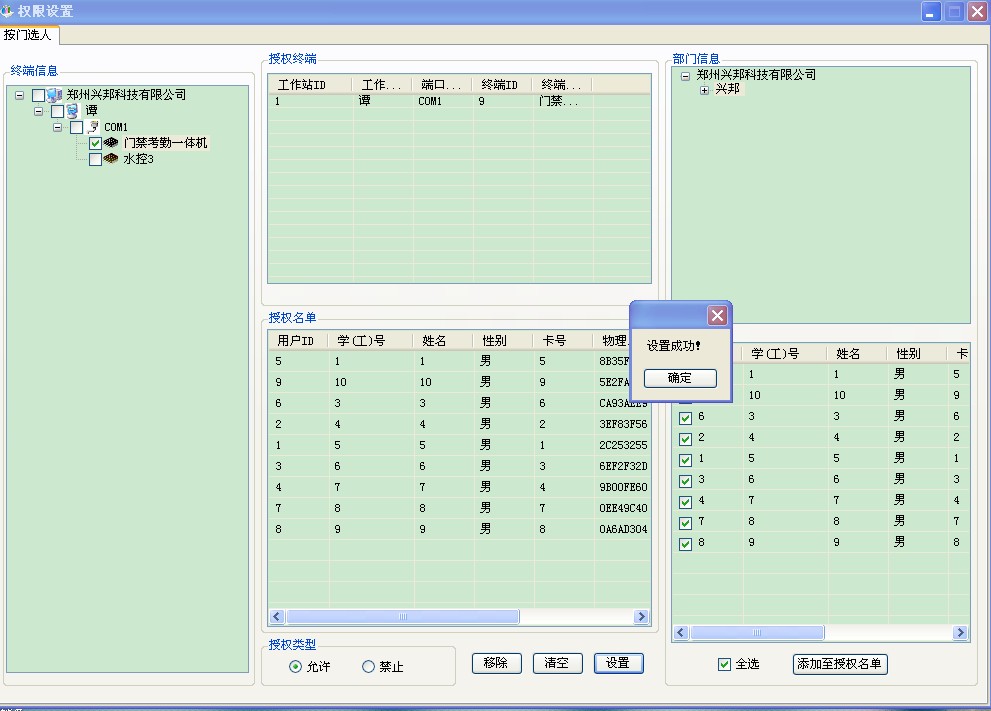
Task: Select 兴邦 in department tree
Action: 727,89
